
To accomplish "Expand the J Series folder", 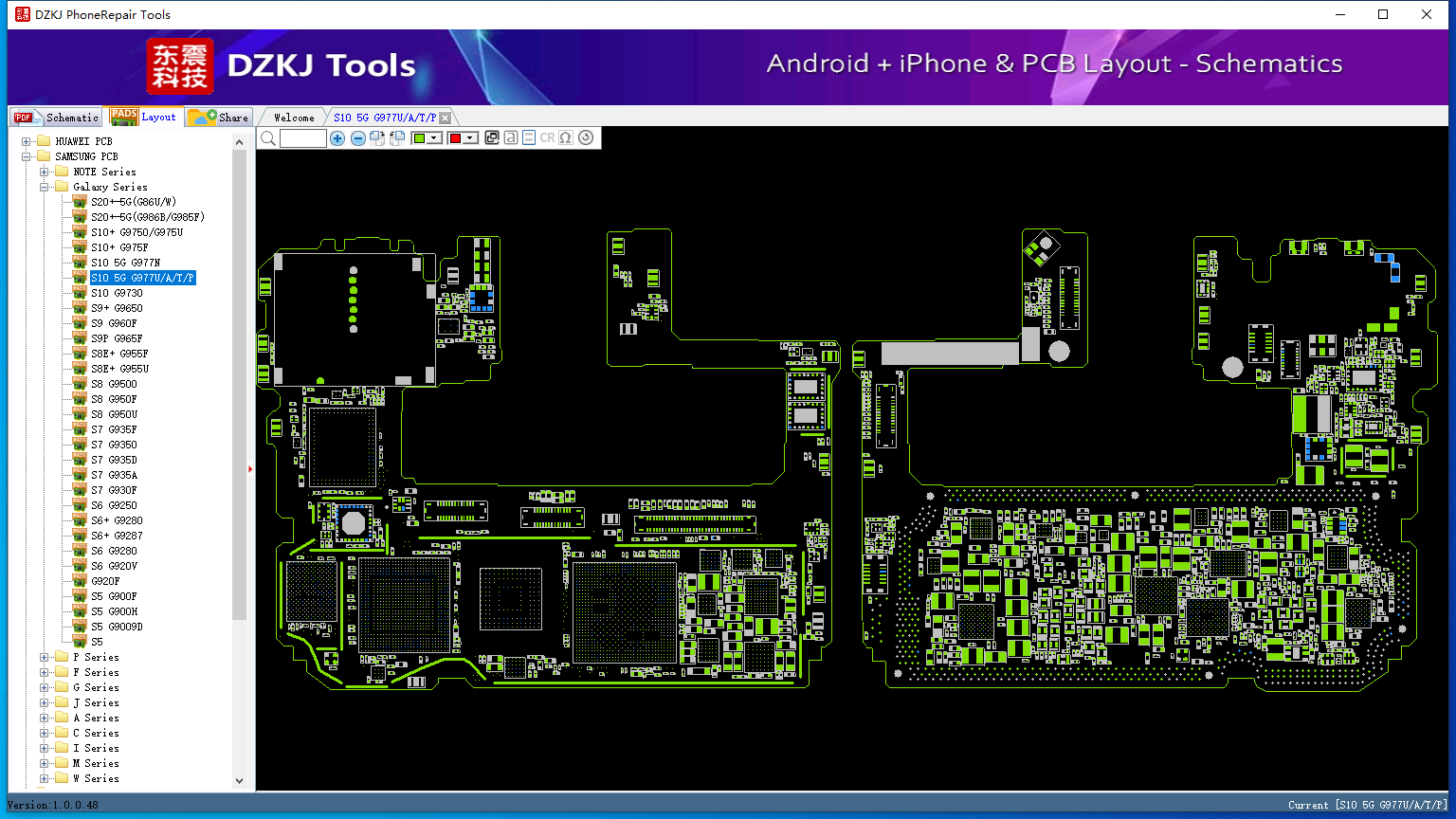I will pos(44,702).
